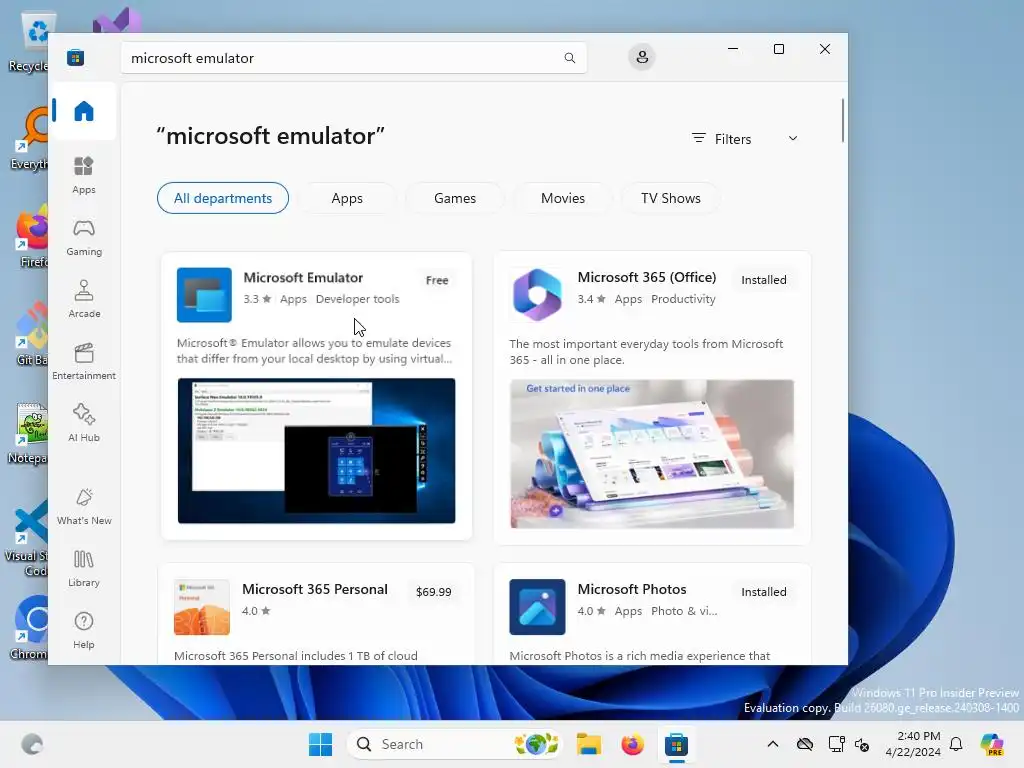Open the Home section in Store sidebar

[x=84, y=111]
